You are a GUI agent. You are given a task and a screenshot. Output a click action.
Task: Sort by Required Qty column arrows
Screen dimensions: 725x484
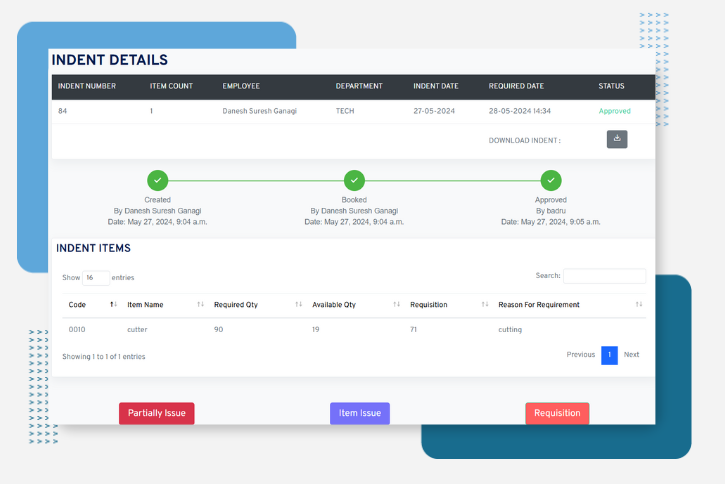click(299, 304)
